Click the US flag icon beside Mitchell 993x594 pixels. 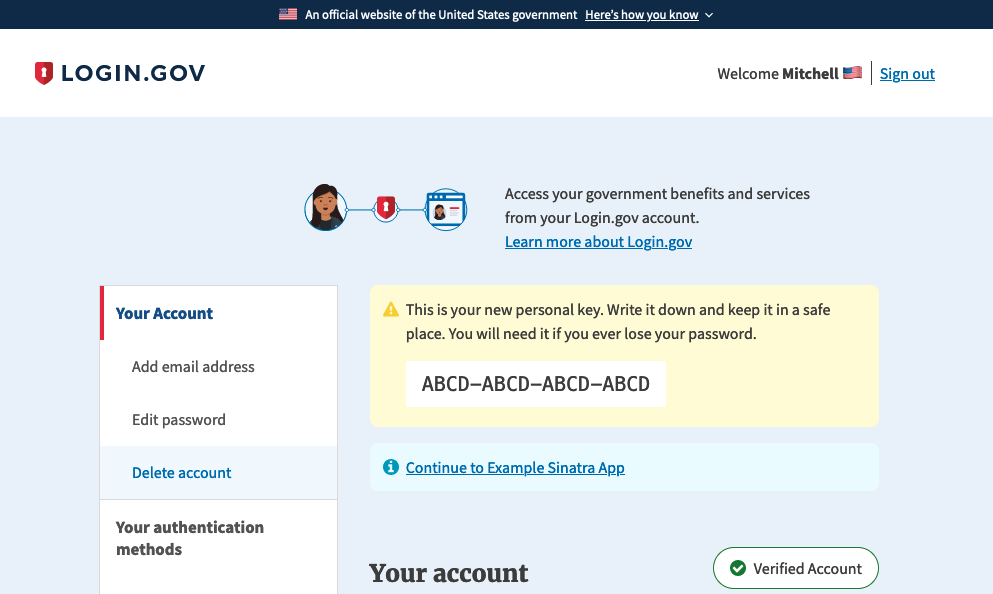click(852, 73)
